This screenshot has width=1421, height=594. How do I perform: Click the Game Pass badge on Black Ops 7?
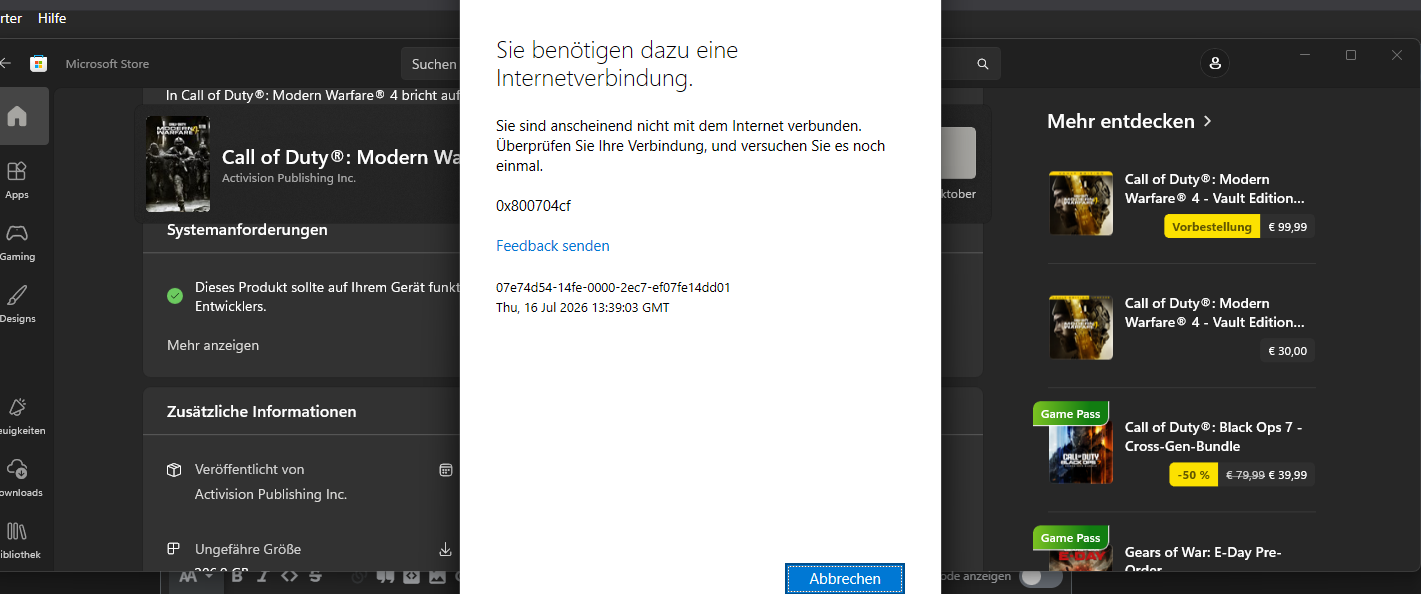(1070, 414)
